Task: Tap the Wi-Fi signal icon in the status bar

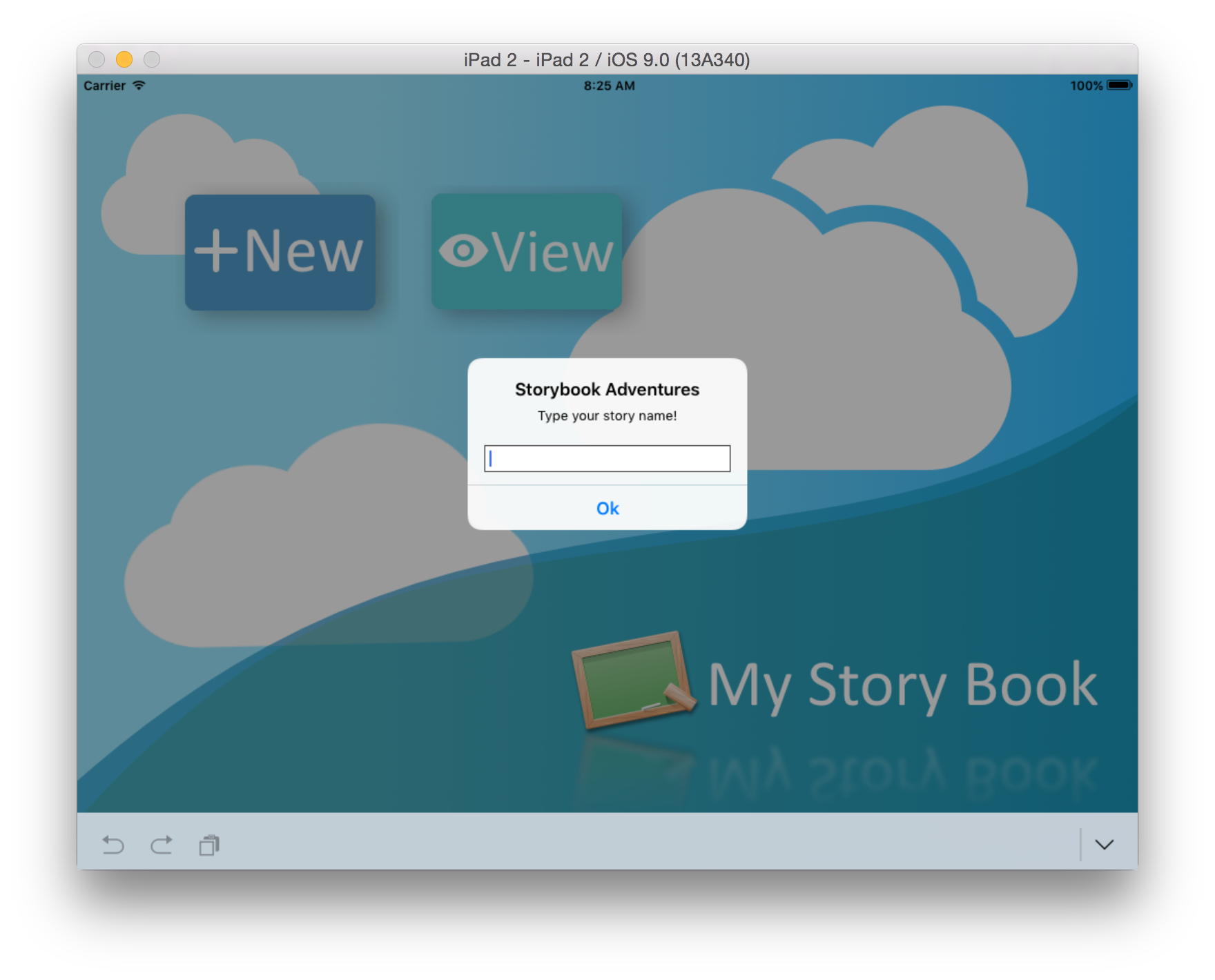Action: pos(141,85)
